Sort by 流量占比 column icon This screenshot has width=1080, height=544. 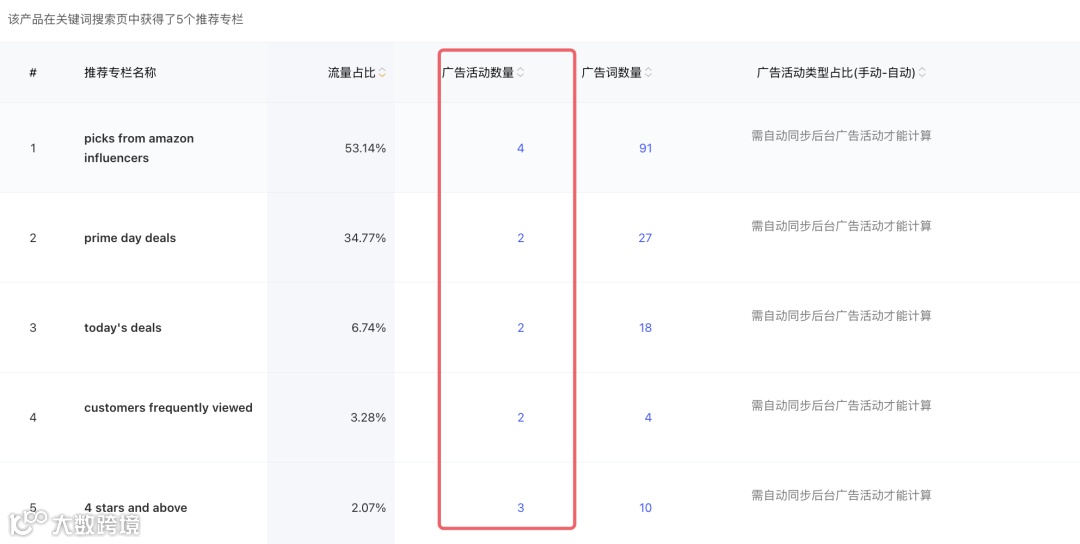coord(382,73)
